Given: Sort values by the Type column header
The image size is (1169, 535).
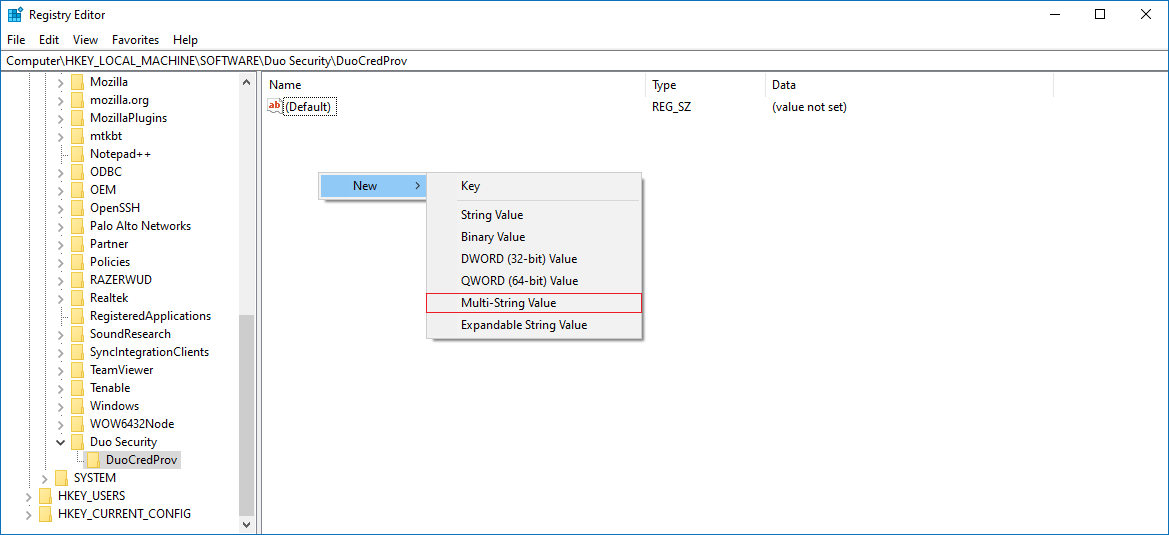Looking at the screenshot, I should tap(664, 85).
